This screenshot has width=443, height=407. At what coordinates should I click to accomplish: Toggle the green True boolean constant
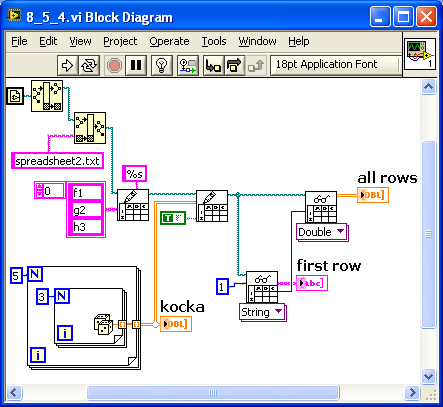[173, 218]
